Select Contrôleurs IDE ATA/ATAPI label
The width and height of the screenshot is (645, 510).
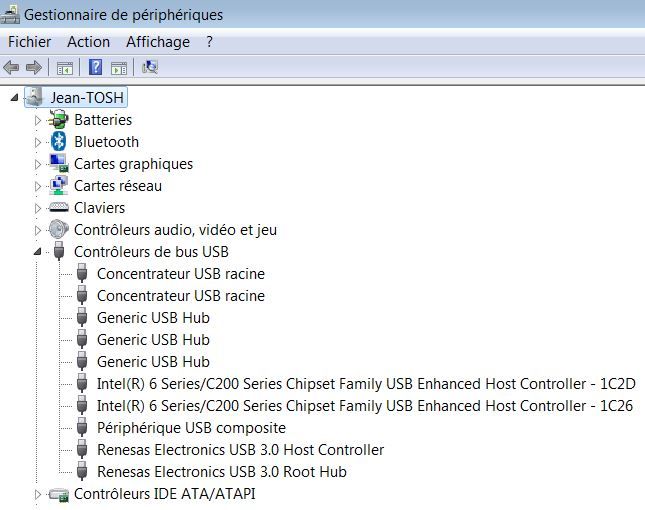point(165,494)
